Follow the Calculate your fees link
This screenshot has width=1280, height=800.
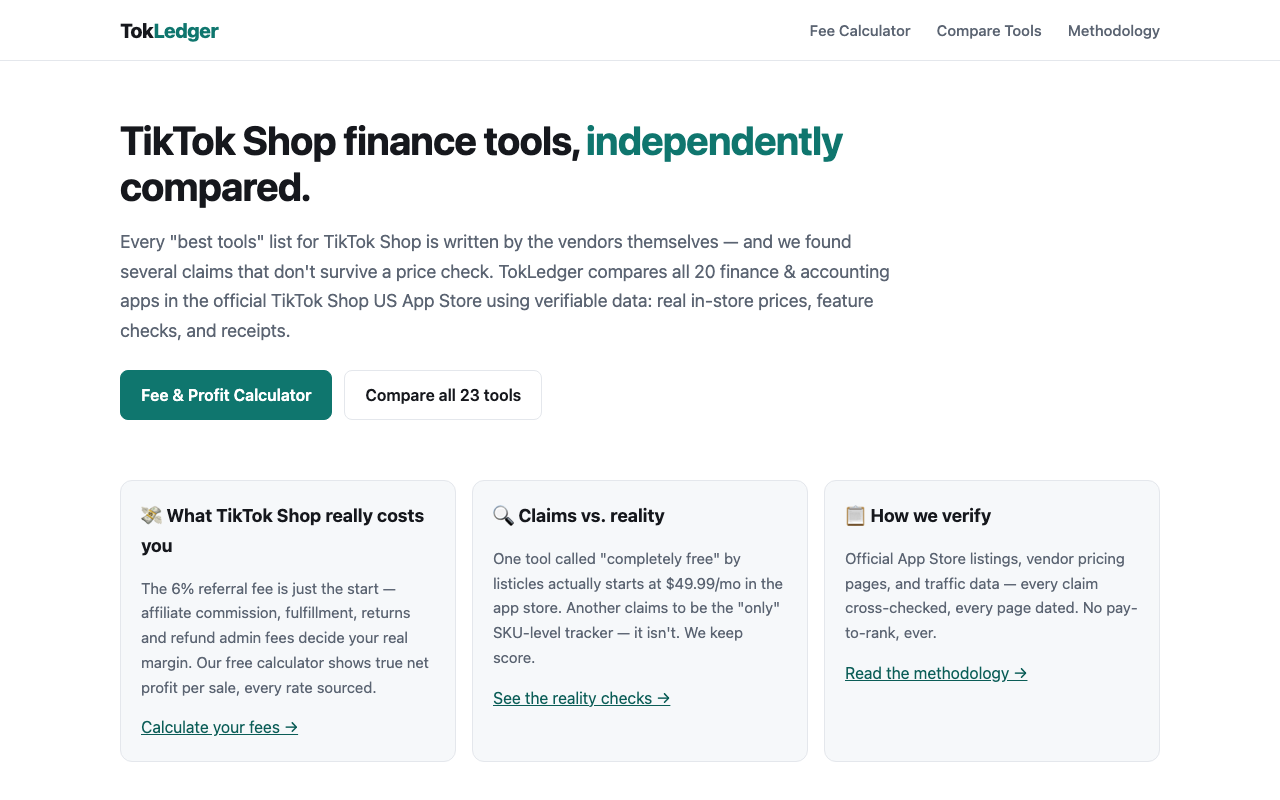tap(220, 727)
